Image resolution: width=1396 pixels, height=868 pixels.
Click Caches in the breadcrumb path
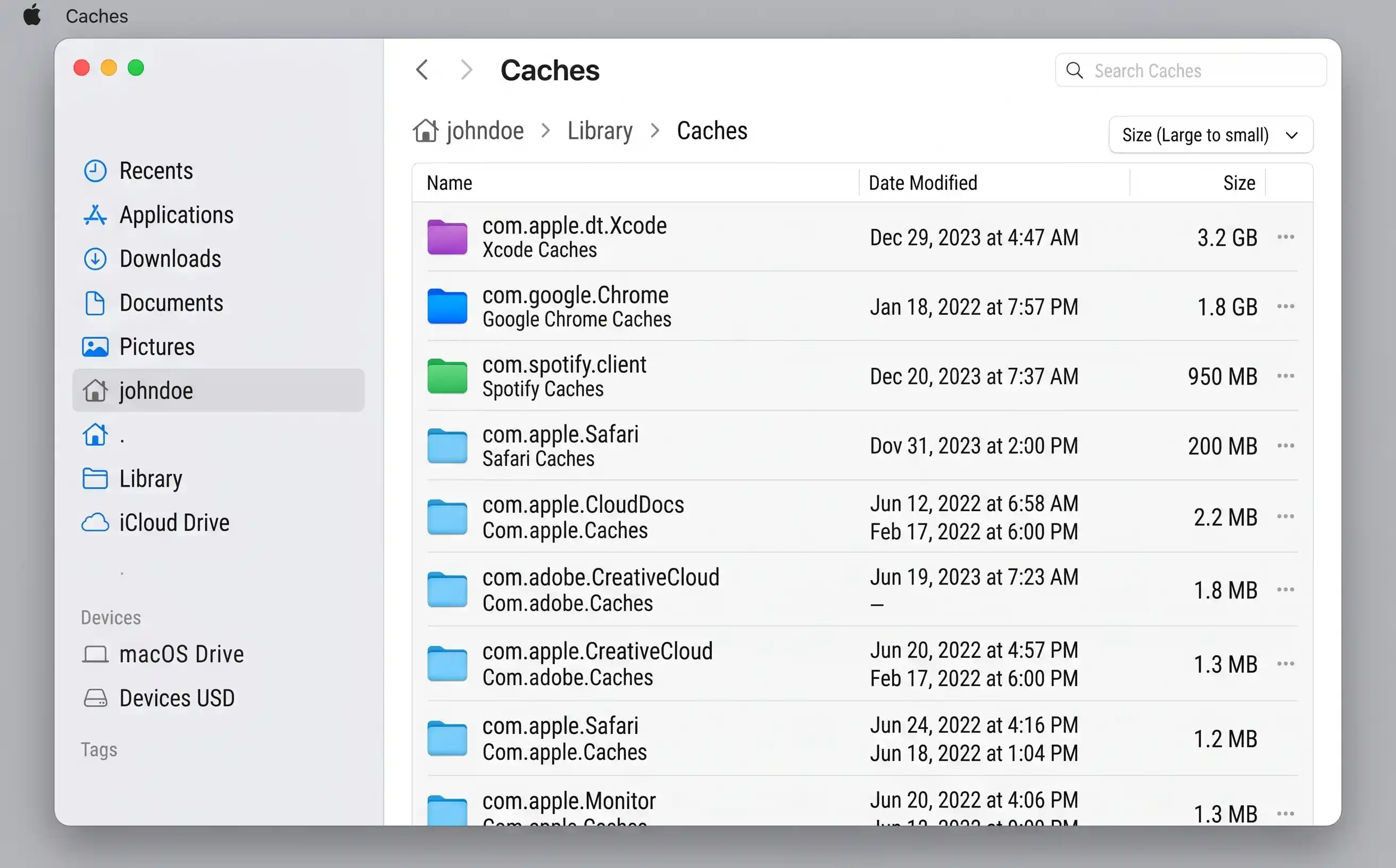click(x=712, y=131)
